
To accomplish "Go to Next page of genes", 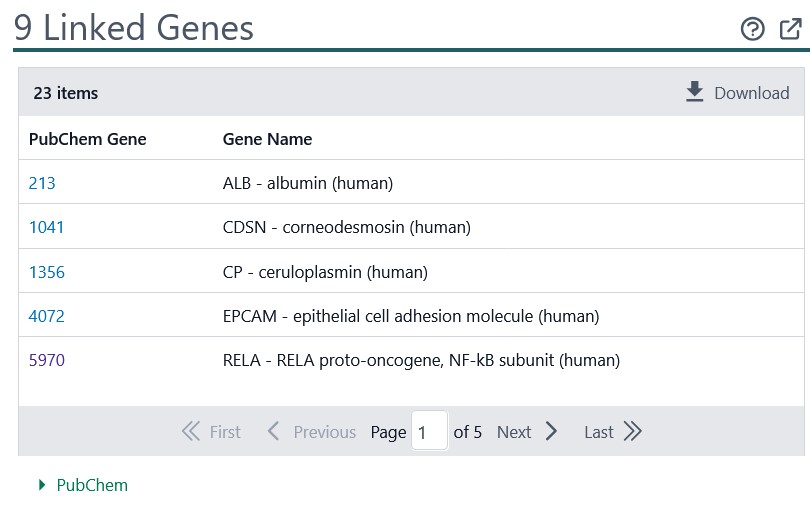I will pyautogui.click(x=527, y=431).
